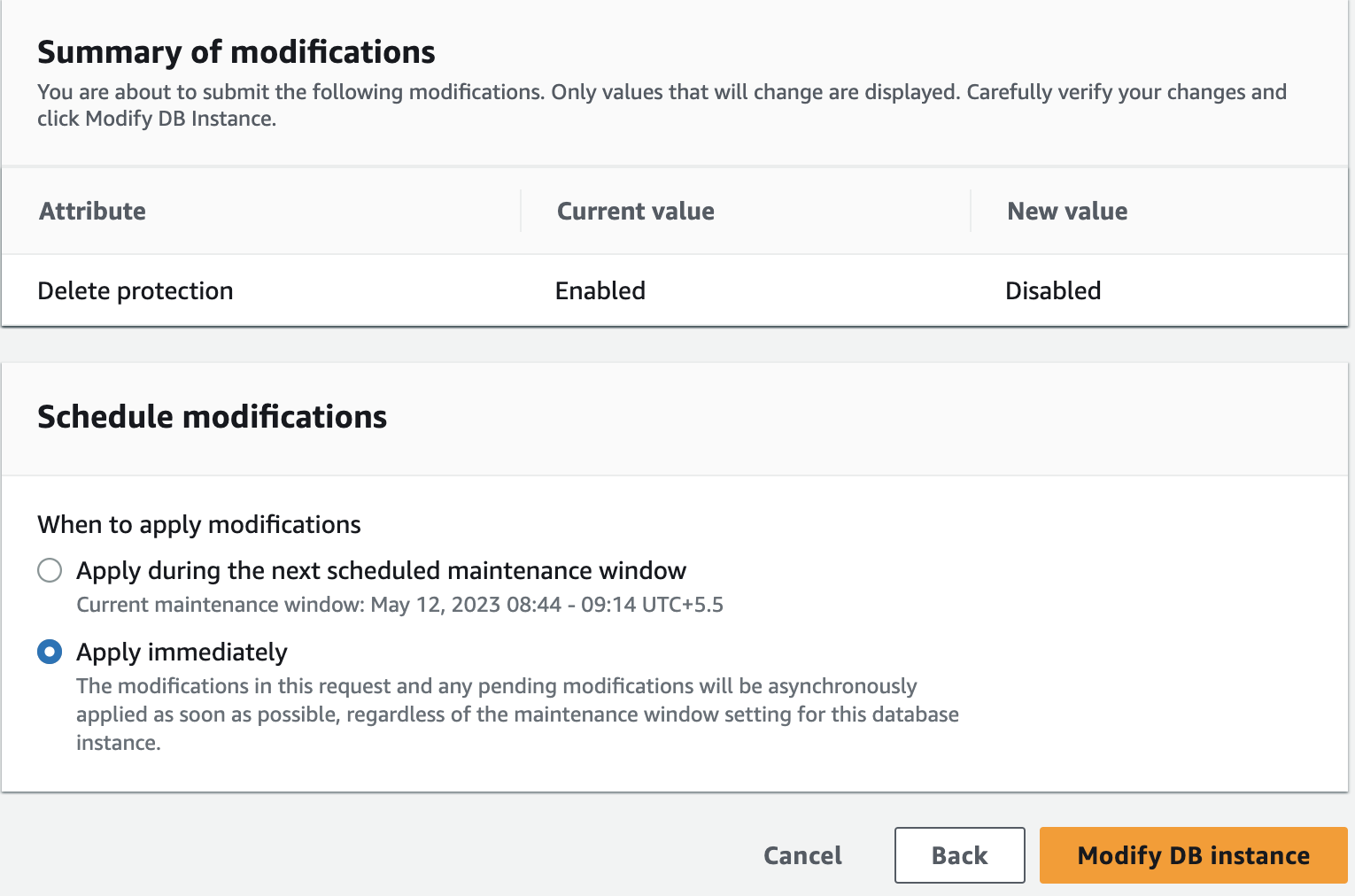1355x896 pixels.
Task: Click the Current value column header
Action: click(635, 211)
